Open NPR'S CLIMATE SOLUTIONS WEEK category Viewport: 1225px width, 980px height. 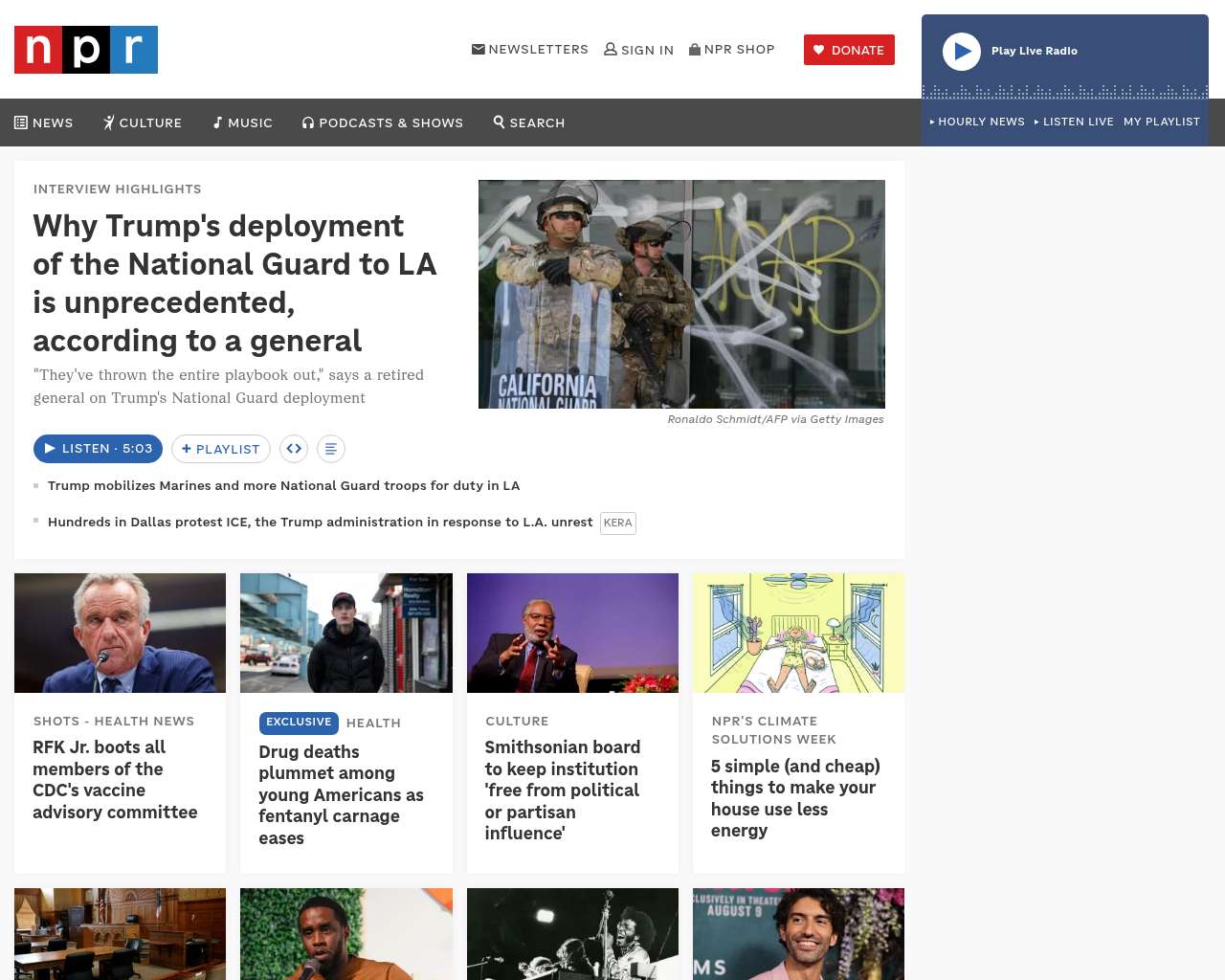[x=774, y=730]
